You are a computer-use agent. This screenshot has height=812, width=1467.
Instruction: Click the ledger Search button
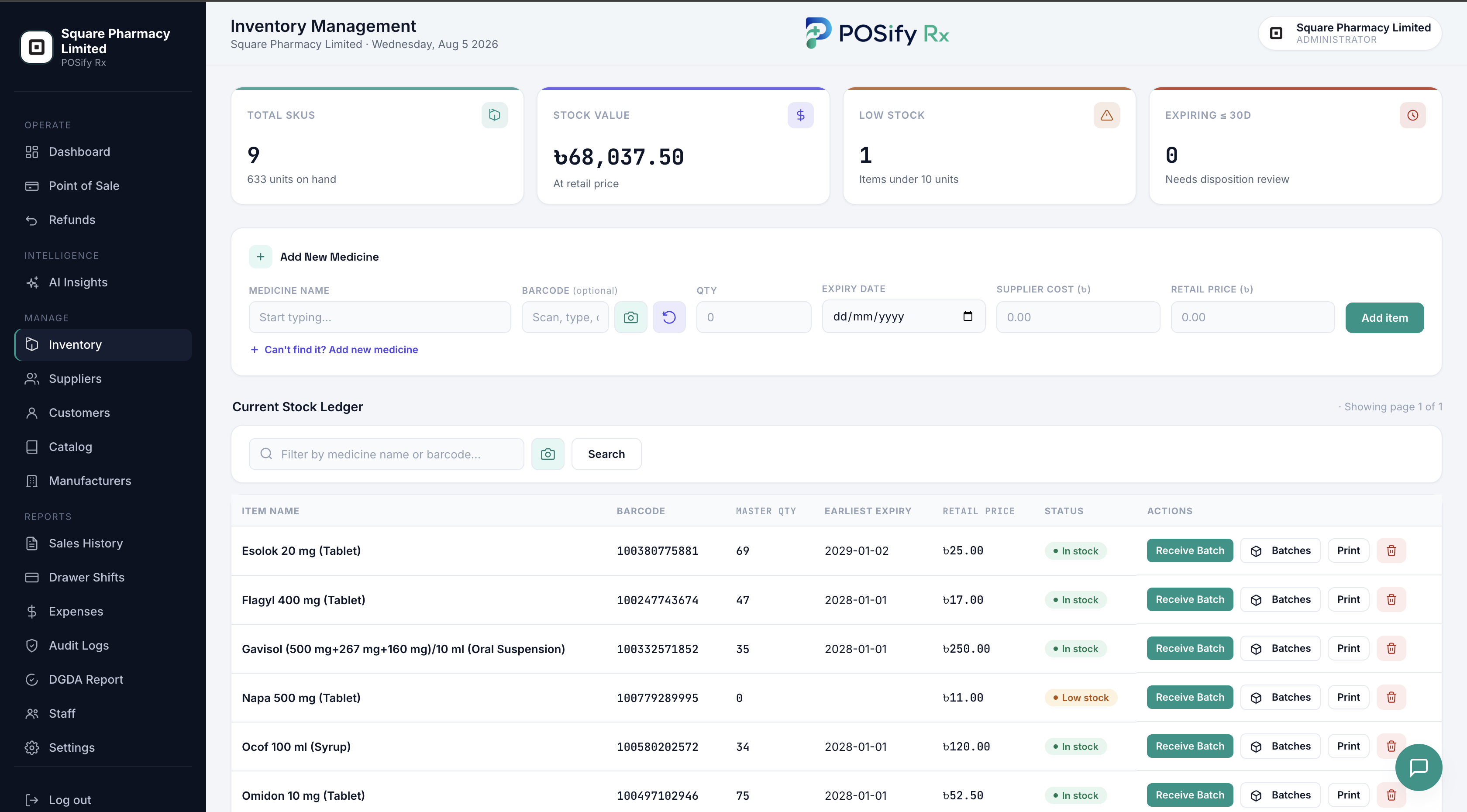606,454
